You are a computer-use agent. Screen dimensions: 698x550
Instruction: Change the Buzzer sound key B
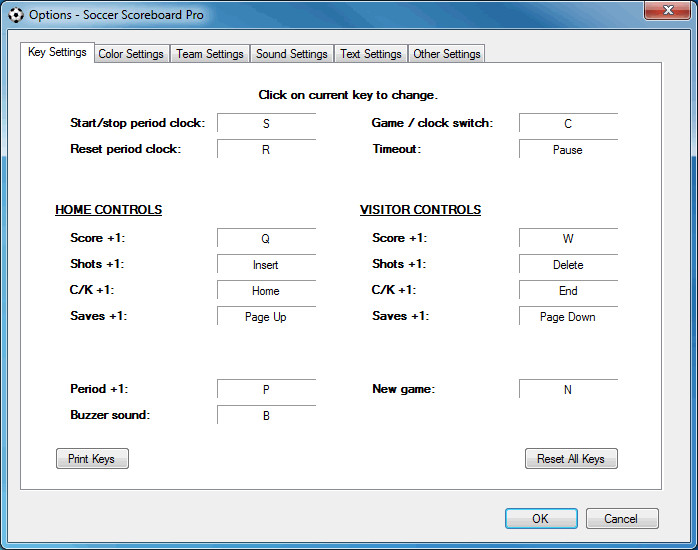pyautogui.click(x=266, y=415)
